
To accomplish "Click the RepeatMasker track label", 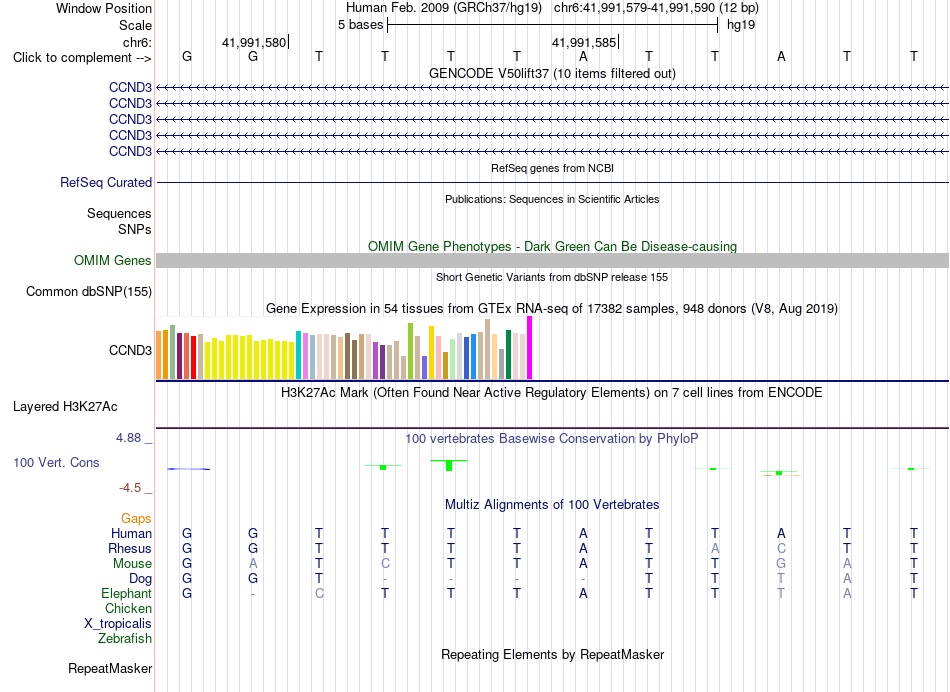I will 110,668.
